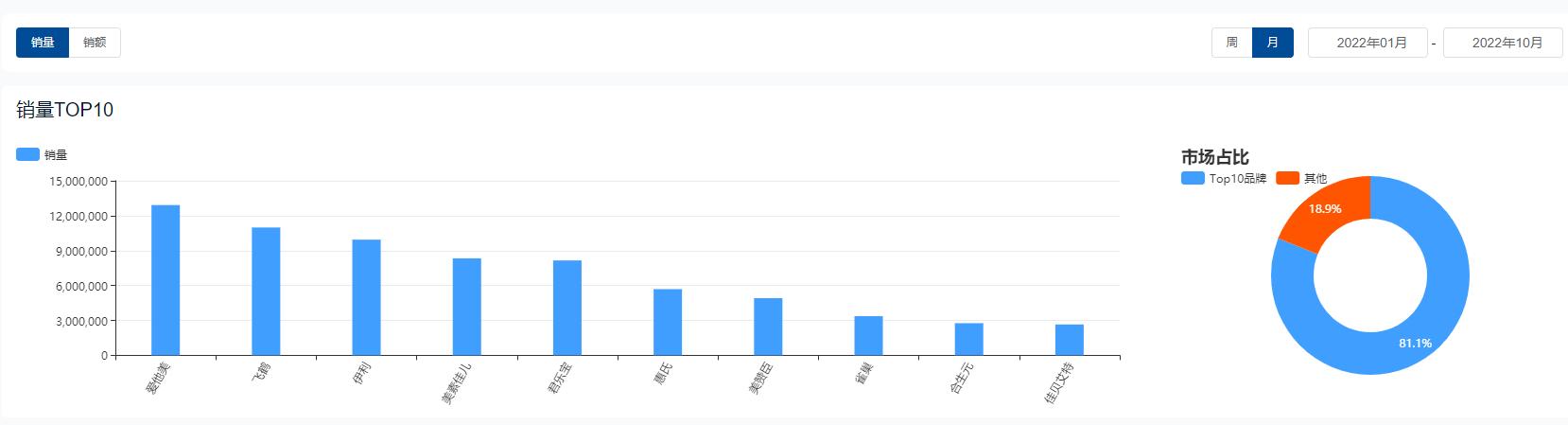Screen dimensions: 1568x425
Task: Click the 惠氏 sales bar
Action: click(668, 322)
